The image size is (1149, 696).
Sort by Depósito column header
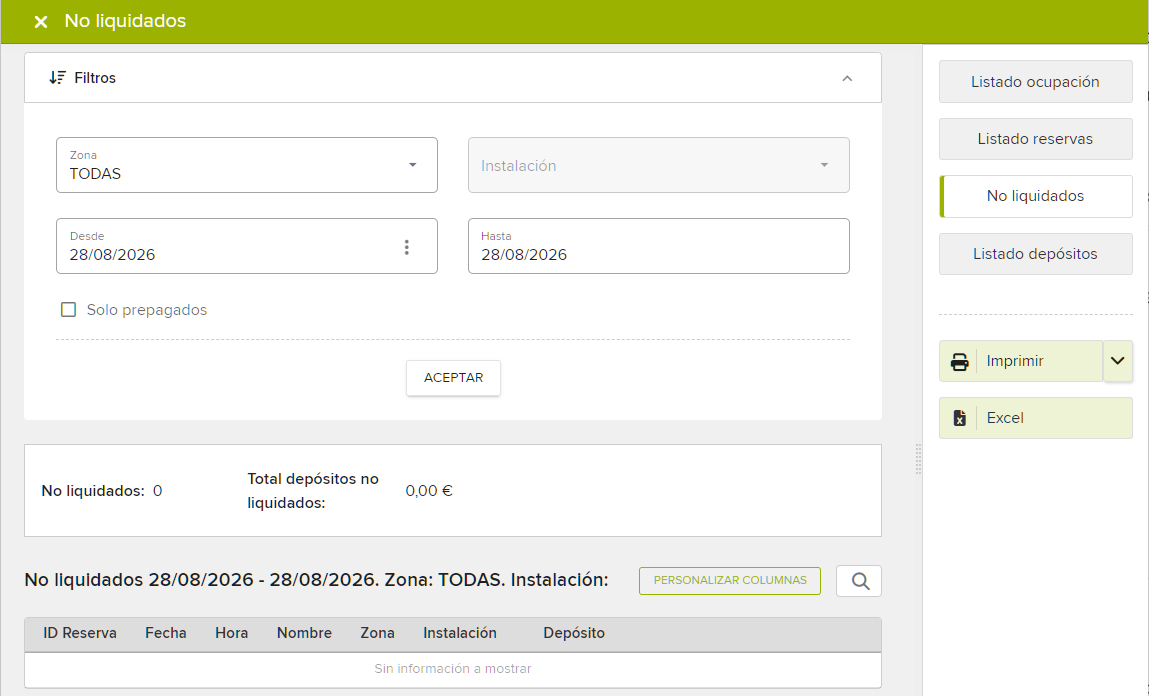(x=574, y=633)
